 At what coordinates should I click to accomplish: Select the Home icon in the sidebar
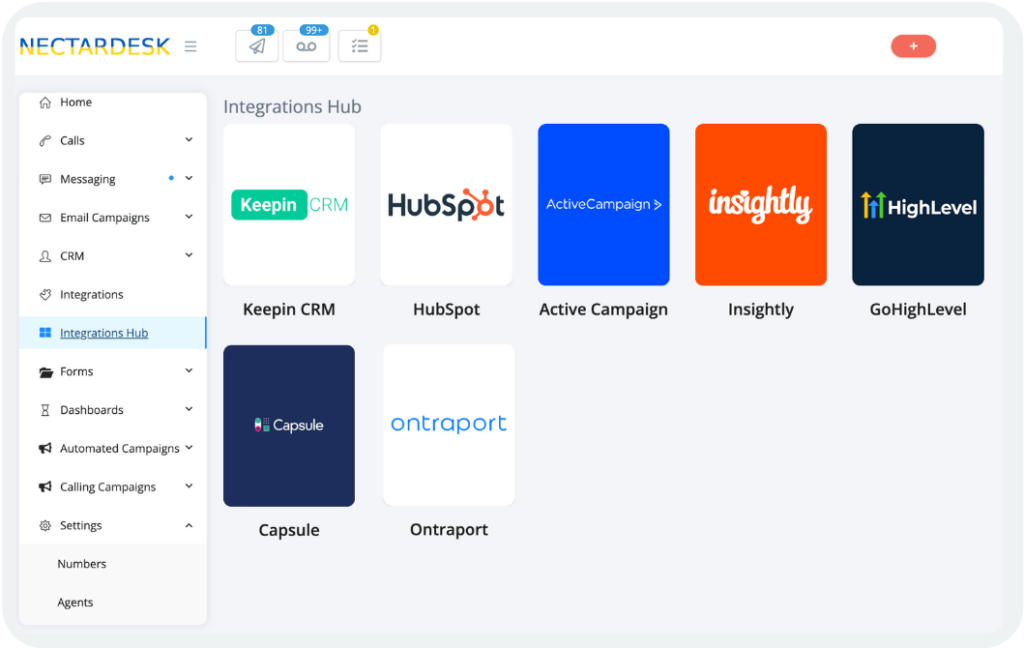45,102
